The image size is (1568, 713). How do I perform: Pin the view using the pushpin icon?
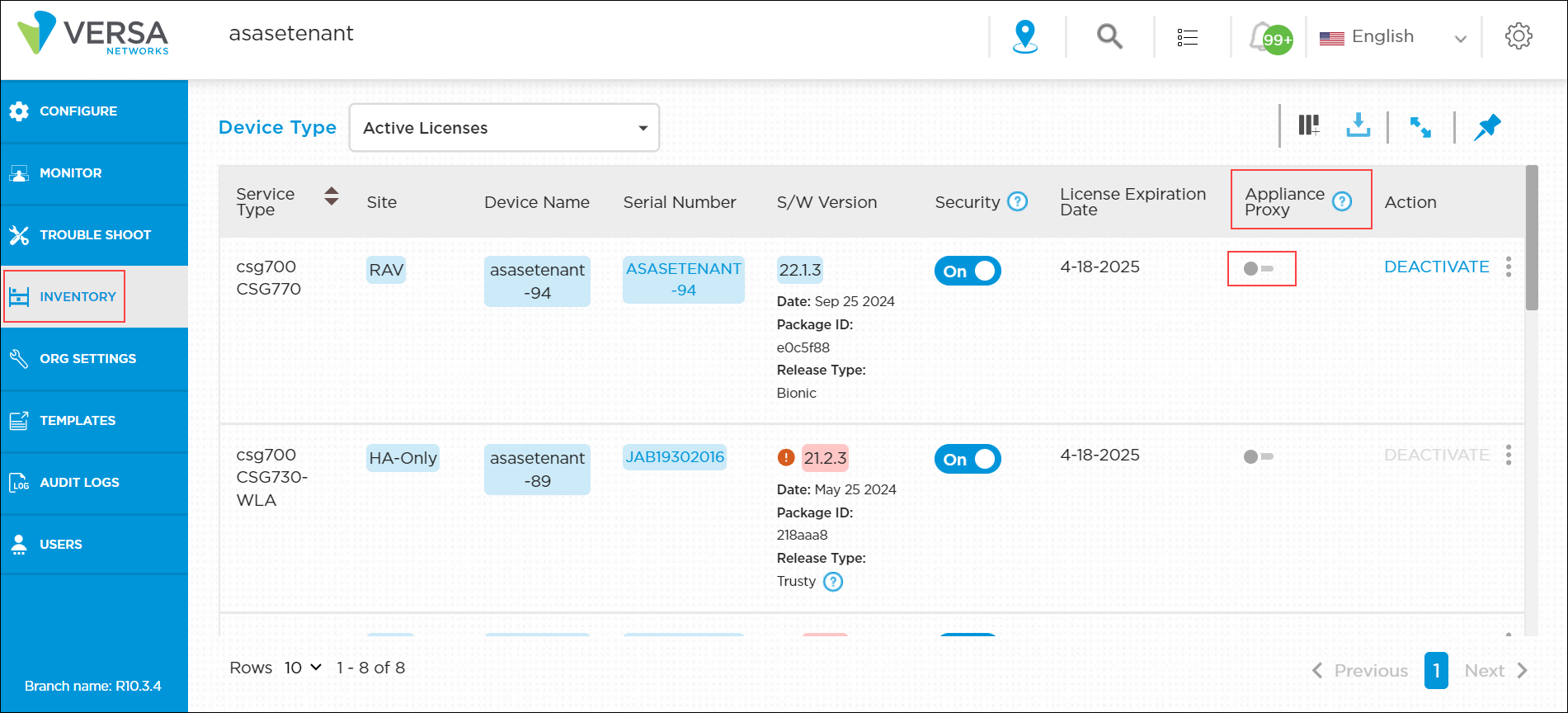click(x=1487, y=127)
